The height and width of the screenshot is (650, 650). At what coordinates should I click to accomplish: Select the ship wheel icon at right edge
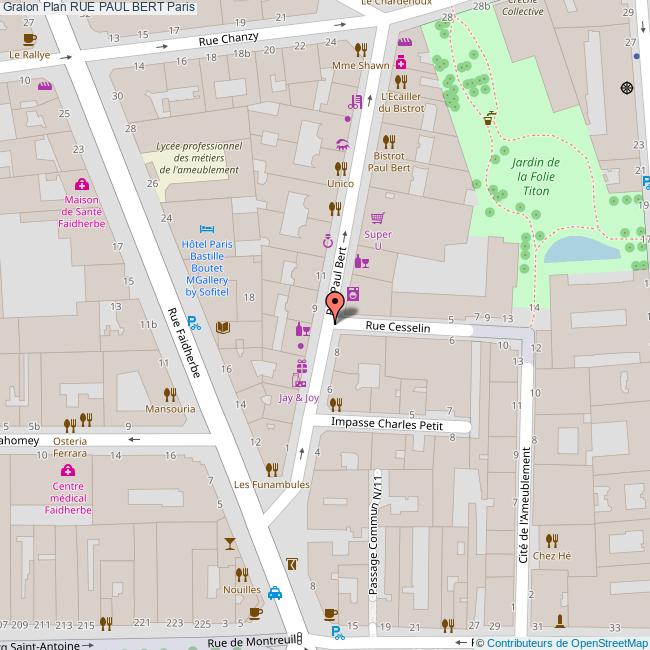627,88
